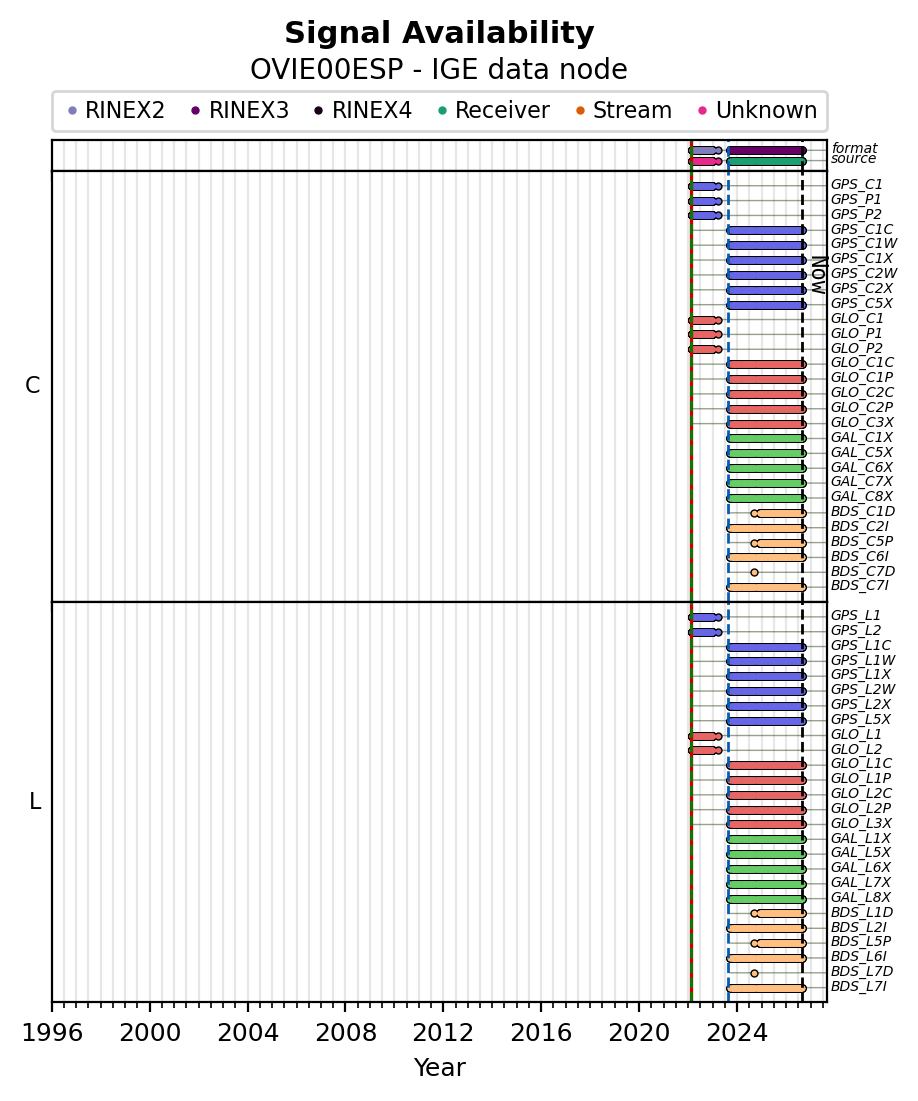This screenshot has height=1101, width=918.
Task: Click the GLO_C1 short red bar
Action: point(705,320)
